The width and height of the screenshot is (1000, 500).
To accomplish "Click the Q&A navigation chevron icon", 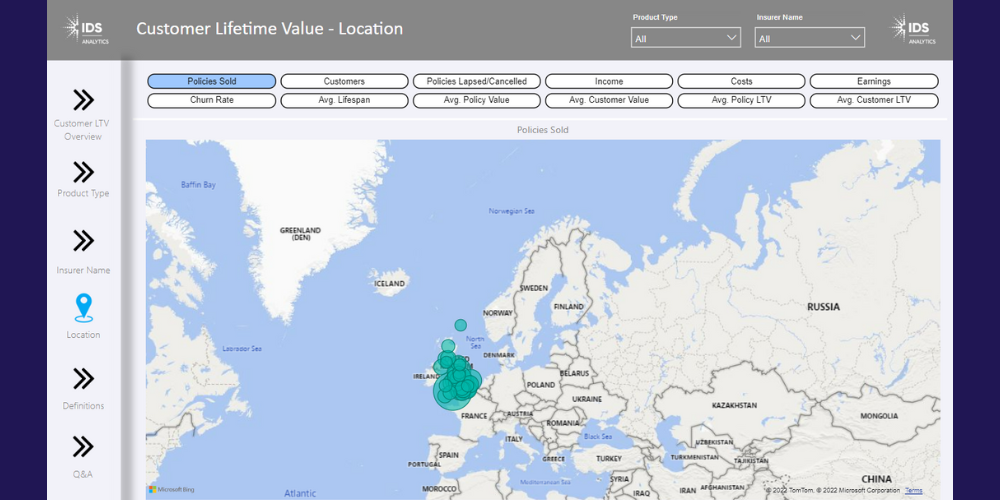I will (x=83, y=446).
